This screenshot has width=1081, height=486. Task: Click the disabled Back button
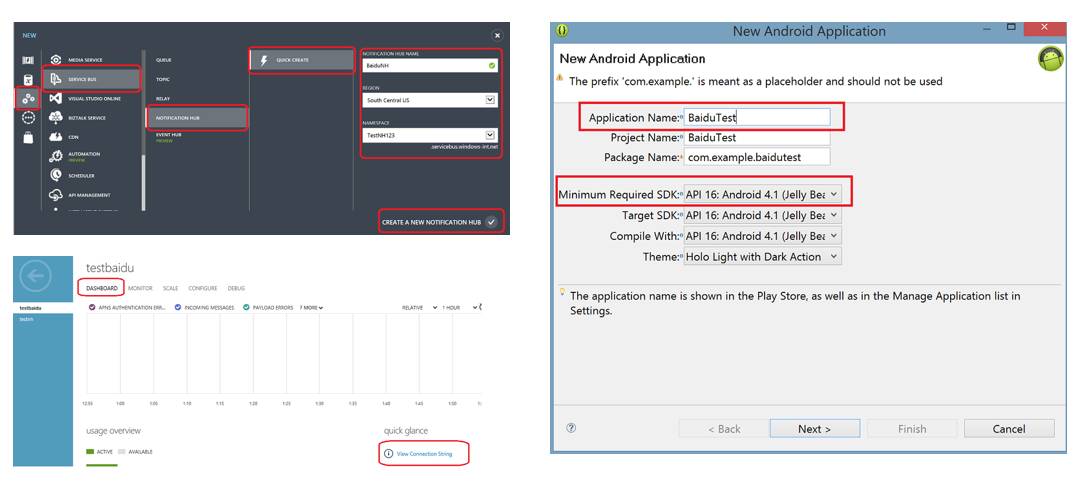click(x=724, y=428)
